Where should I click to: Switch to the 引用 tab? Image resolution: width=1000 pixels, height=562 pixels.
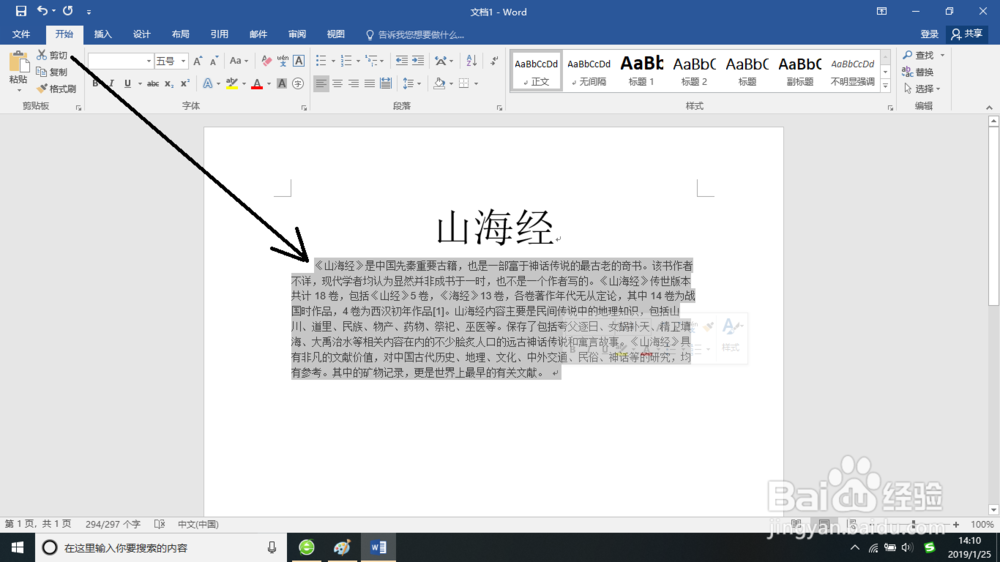tap(219, 34)
